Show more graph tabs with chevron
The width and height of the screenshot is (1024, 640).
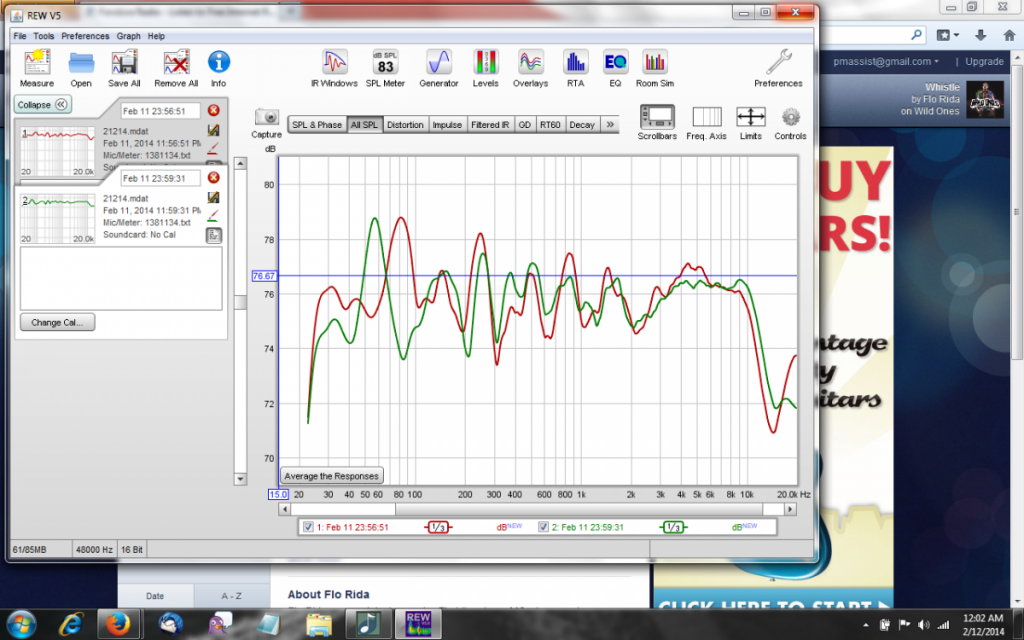pyautogui.click(x=610, y=124)
